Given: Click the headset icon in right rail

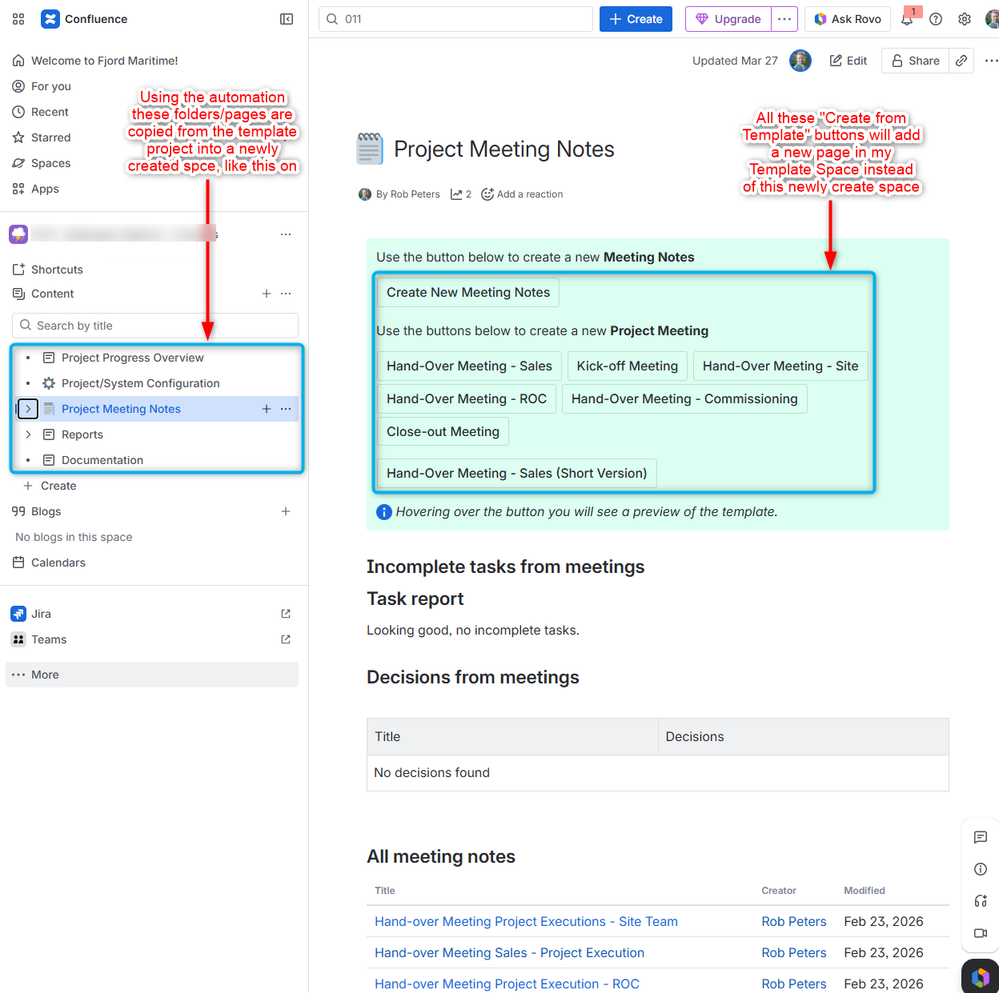Looking at the screenshot, I should pyautogui.click(x=981, y=901).
